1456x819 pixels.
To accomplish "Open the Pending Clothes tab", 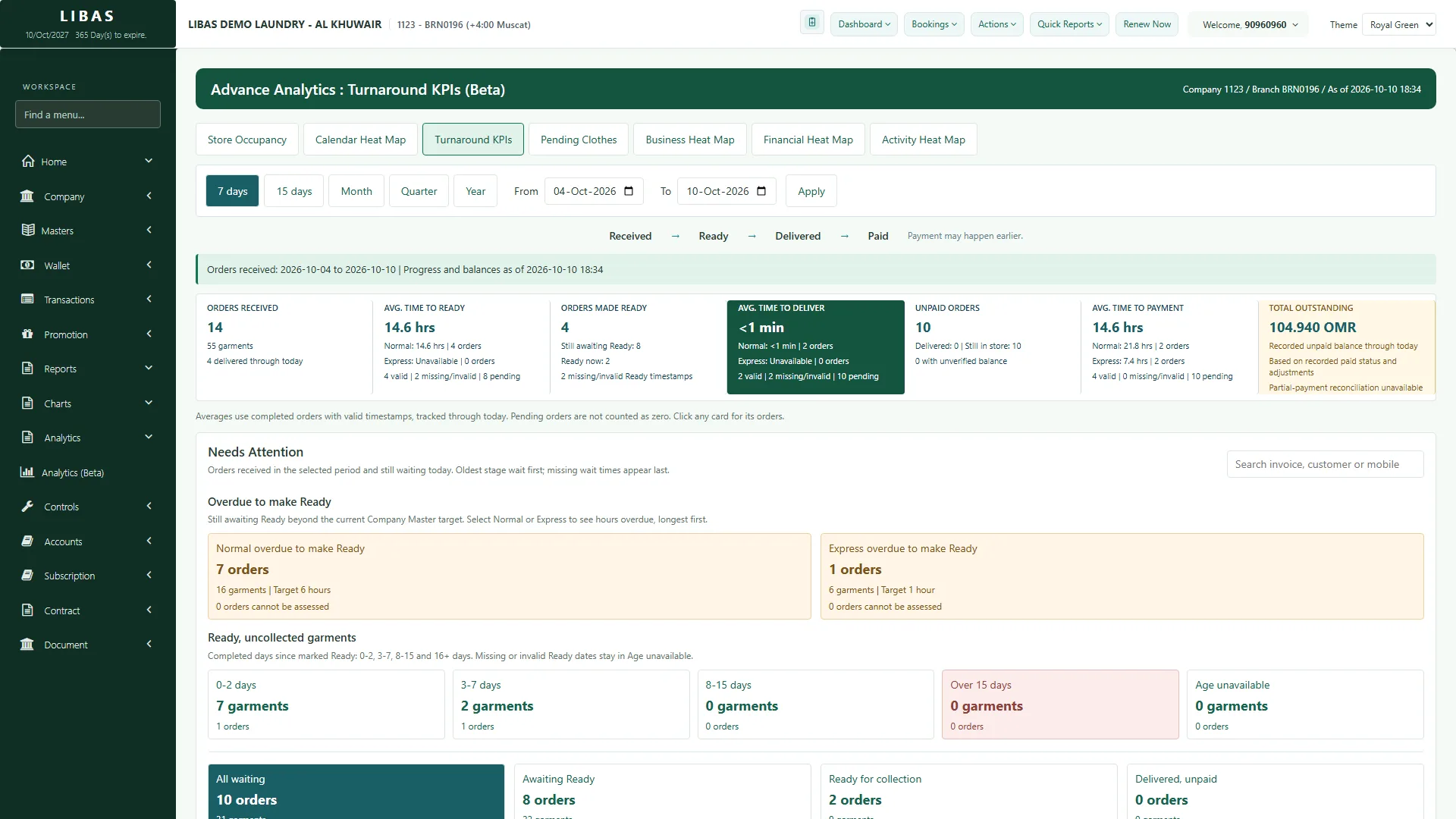I will click(579, 140).
